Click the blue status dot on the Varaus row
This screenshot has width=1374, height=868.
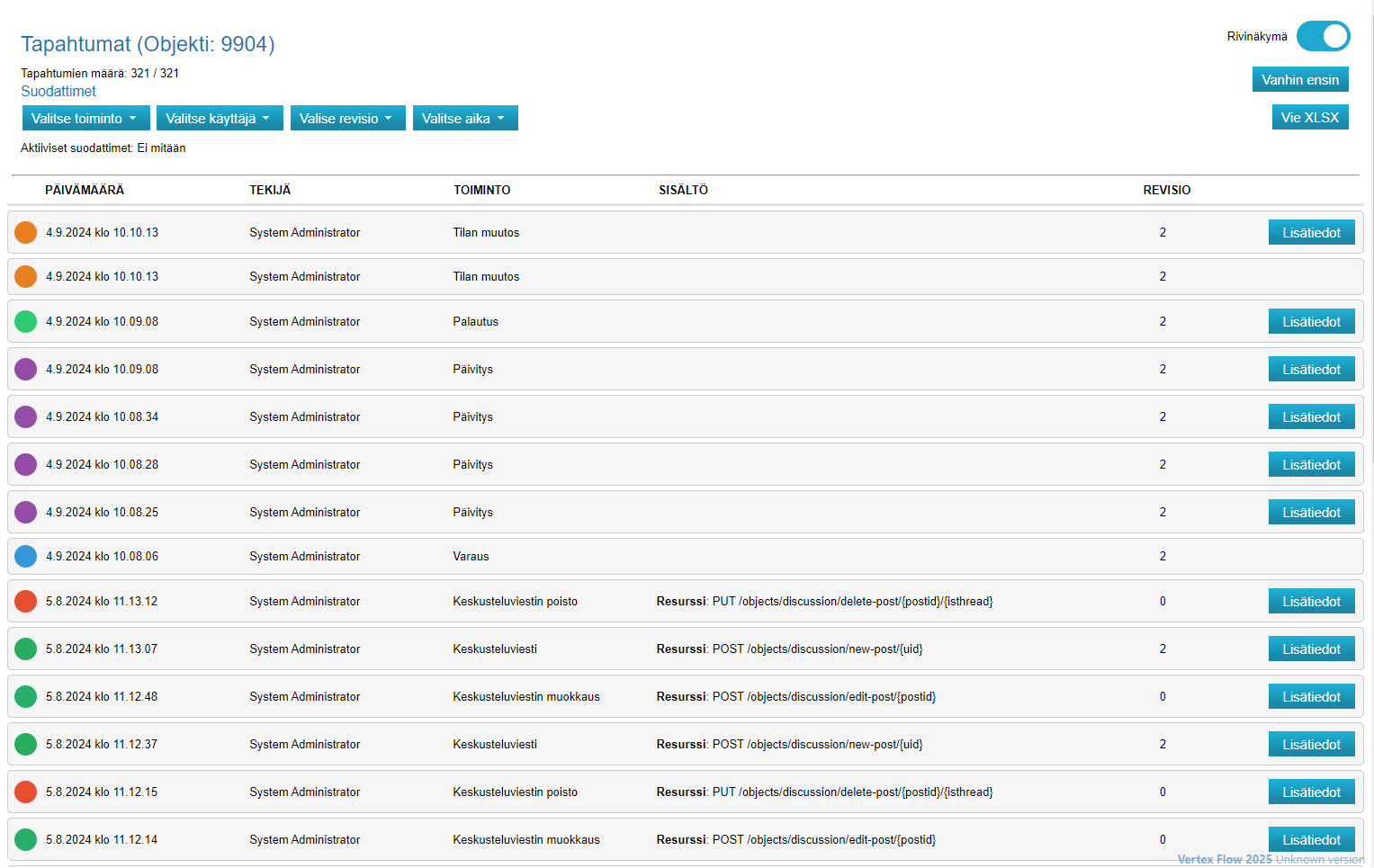[26, 556]
